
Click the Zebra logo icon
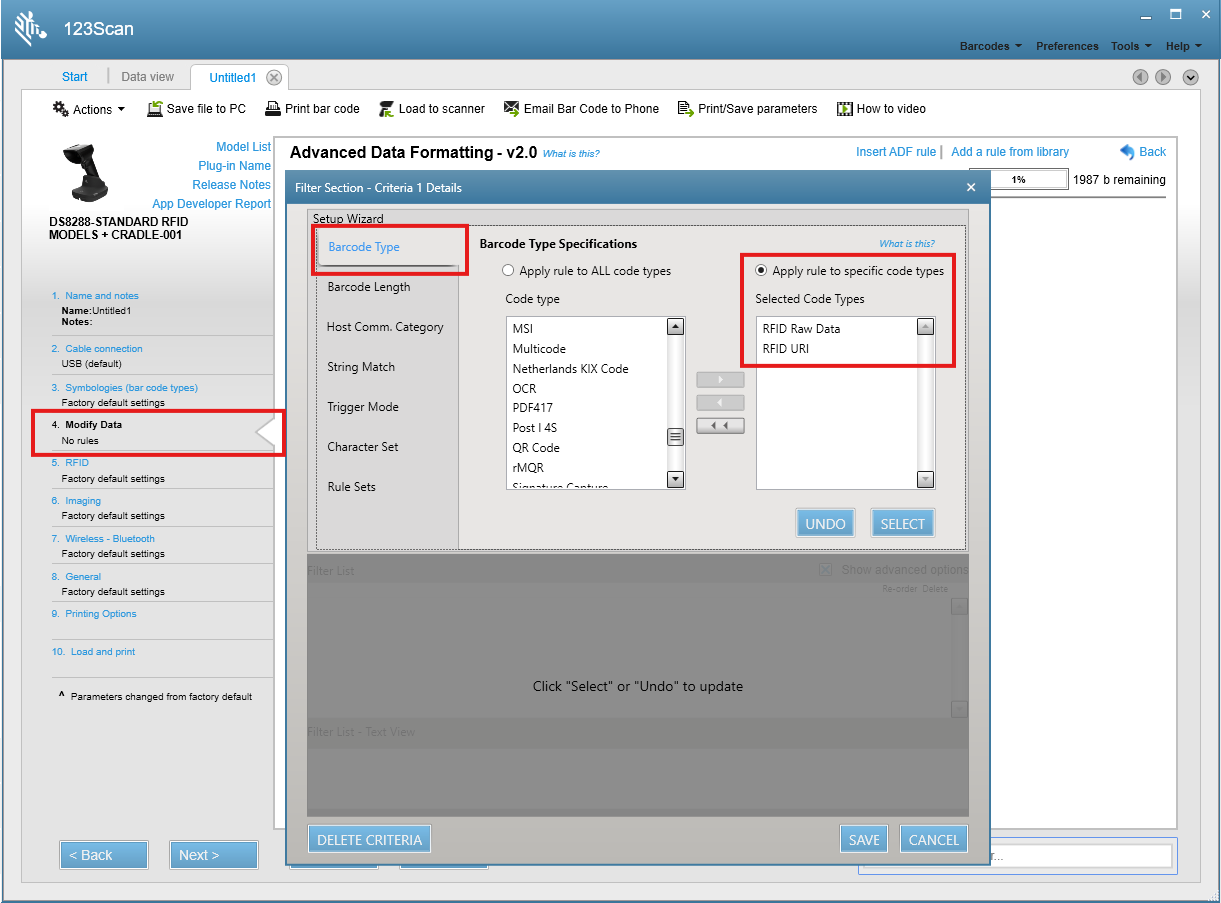click(30, 29)
